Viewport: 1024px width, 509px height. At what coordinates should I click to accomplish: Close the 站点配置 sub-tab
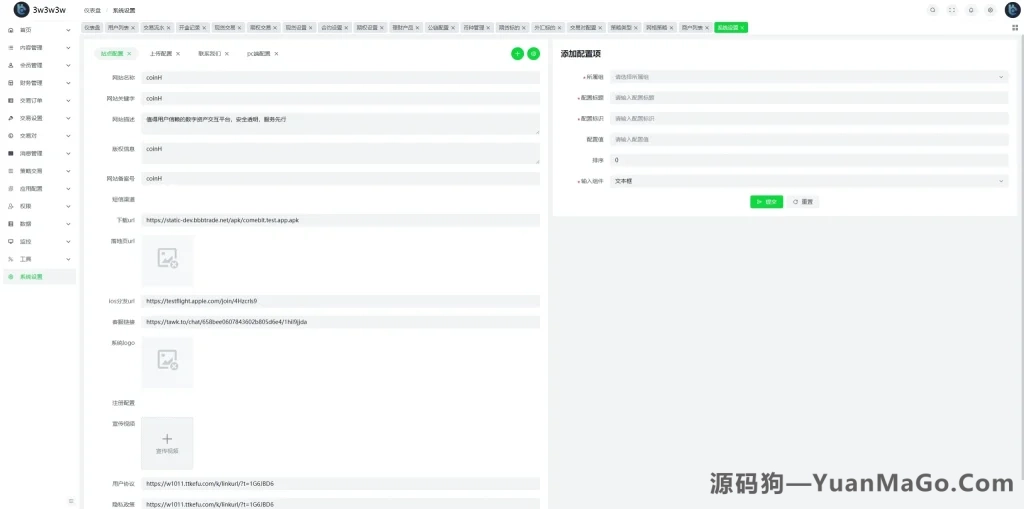[x=129, y=54]
